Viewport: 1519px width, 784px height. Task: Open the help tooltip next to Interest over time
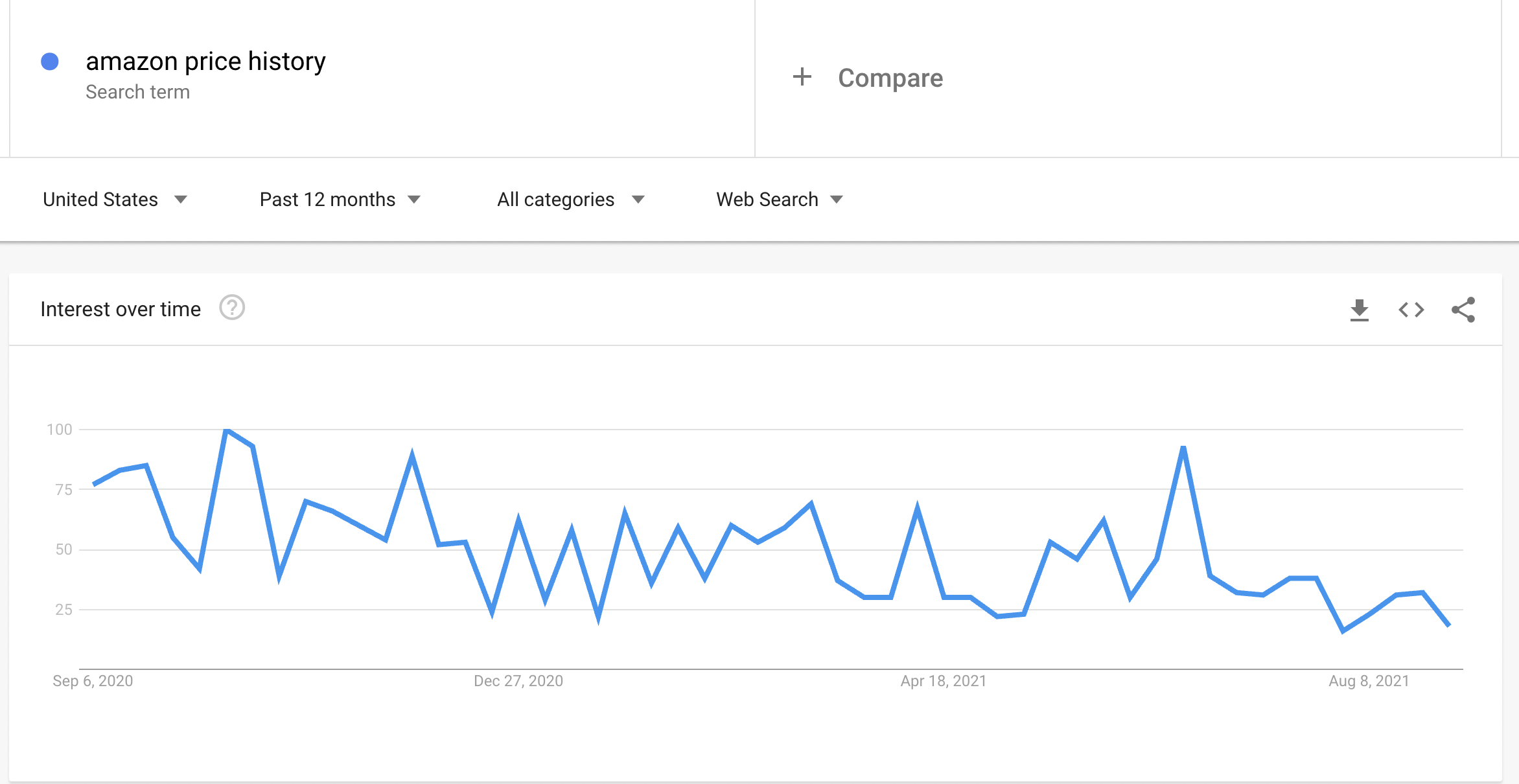tap(232, 308)
